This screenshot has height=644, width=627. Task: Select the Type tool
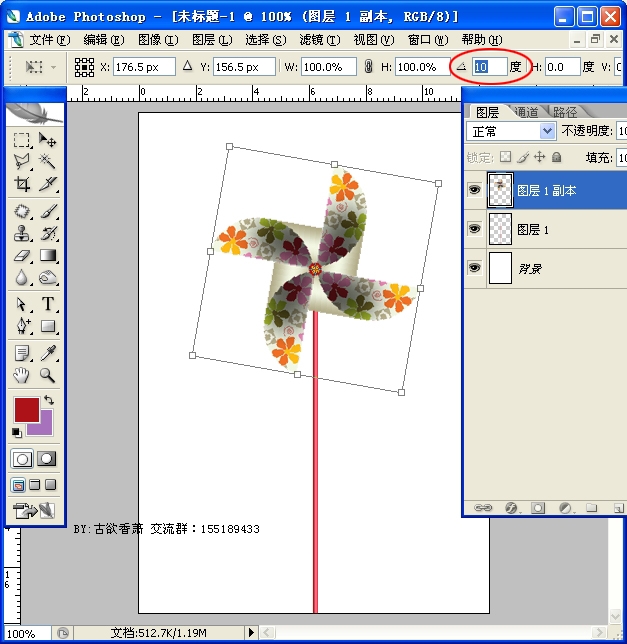coord(48,304)
